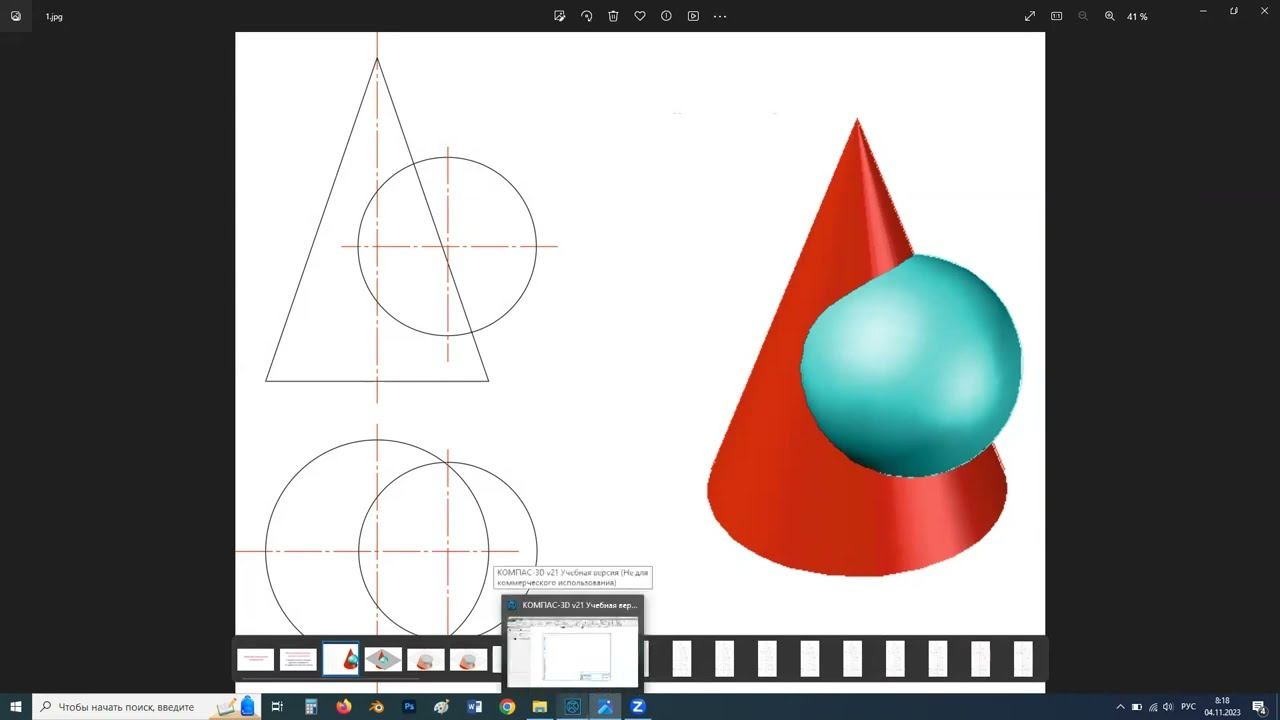Open Firefox from the taskbar

(344, 707)
